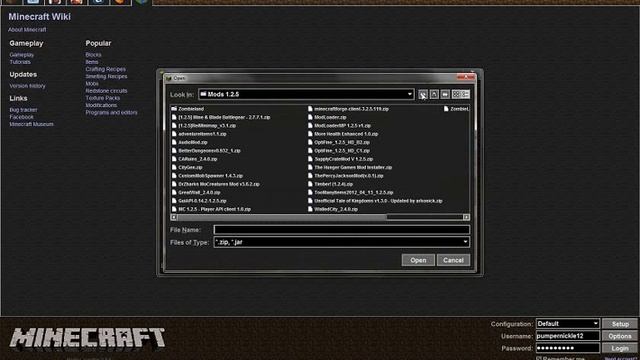
Task: Open the Blocks wiki link
Action: tap(93, 55)
